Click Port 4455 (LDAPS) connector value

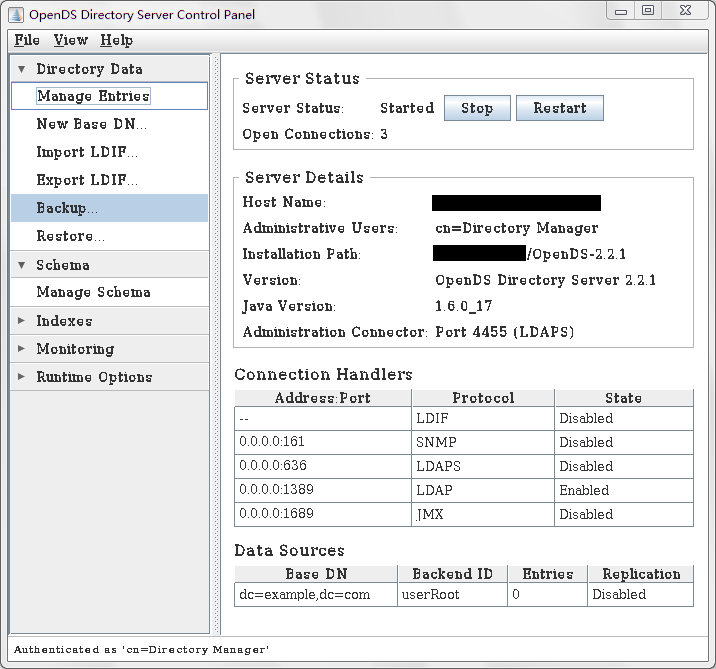[504, 332]
